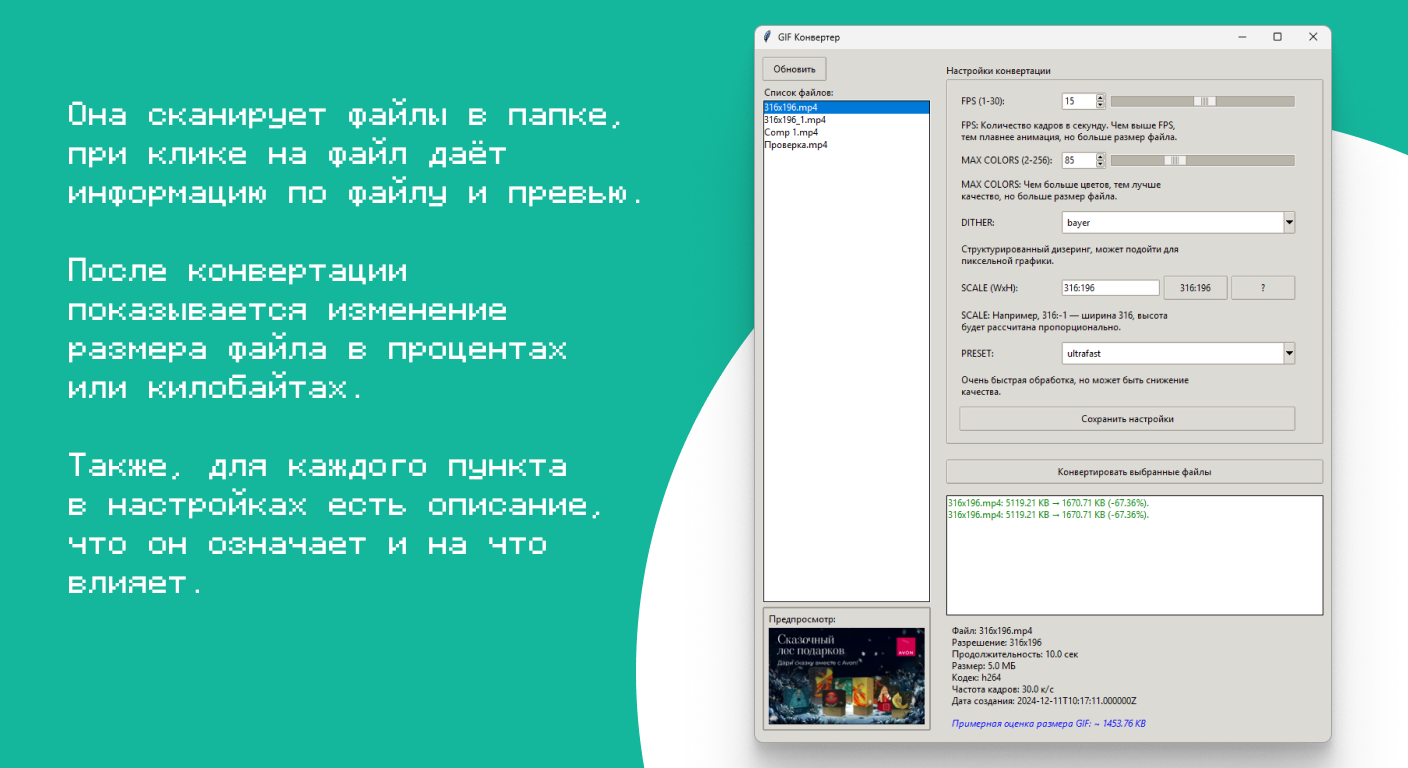The image size is (1408, 768).
Task: Click the FPS (1-30) label
Action: point(983,101)
